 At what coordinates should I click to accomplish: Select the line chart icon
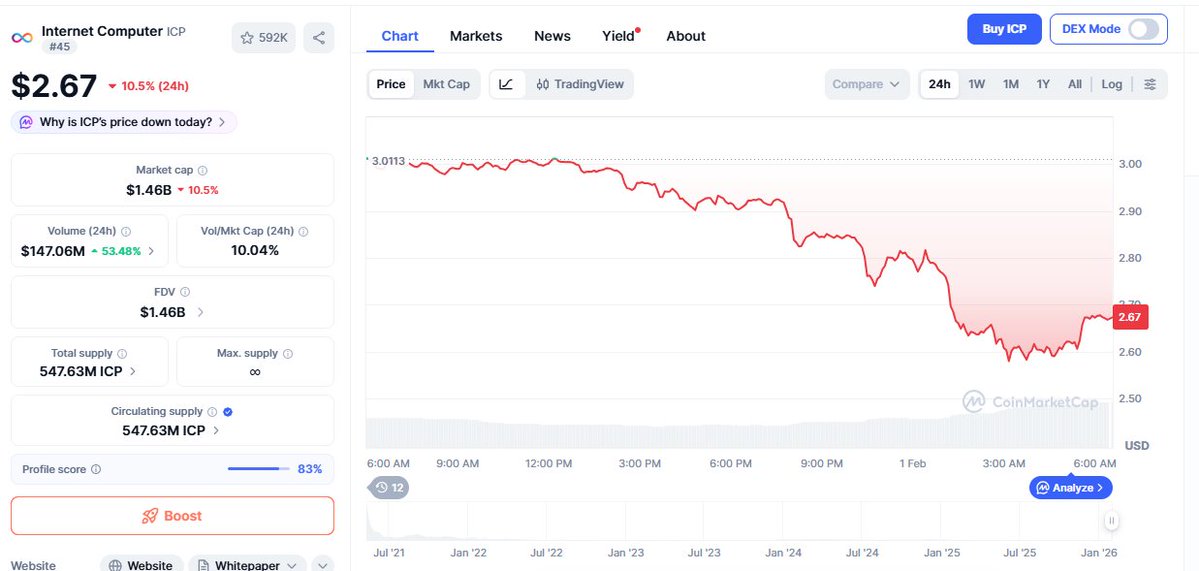[x=506, y=84]
